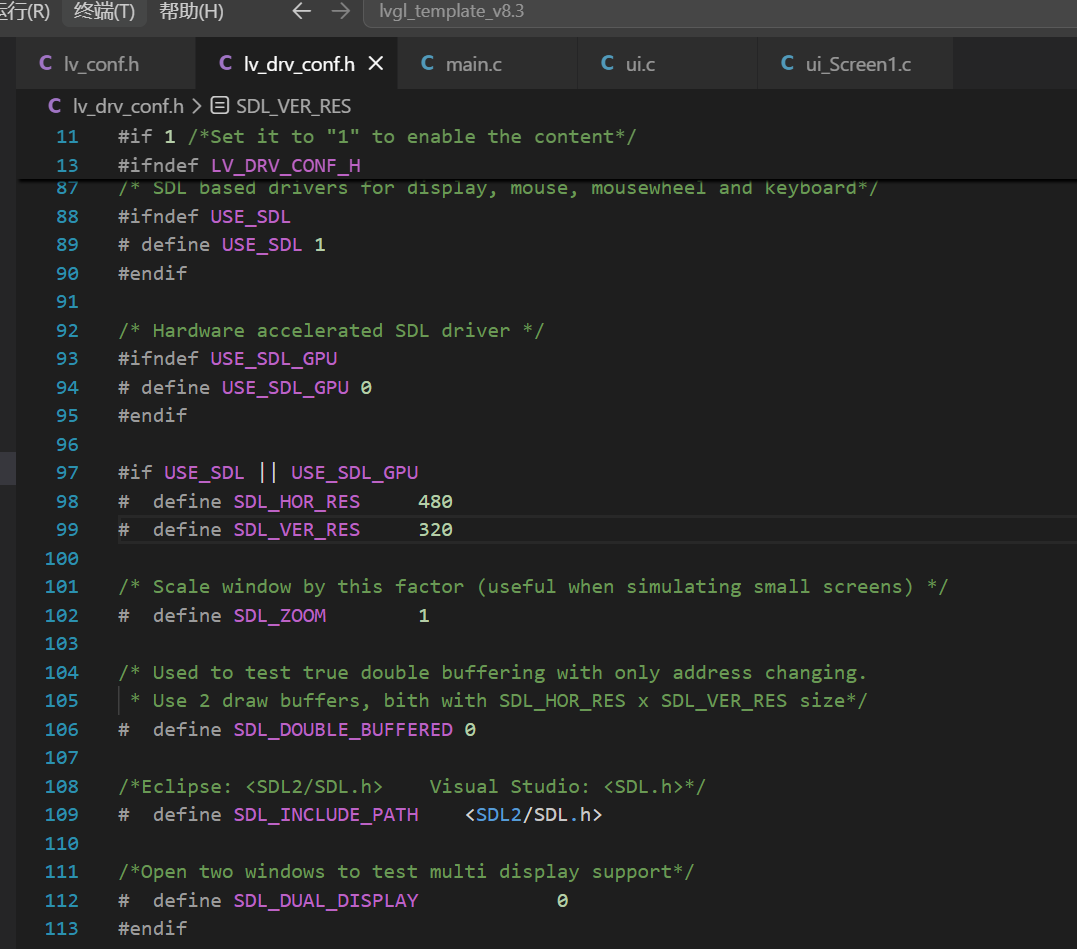Click line number 88
The image size is (1077, 949).
pos(67,217)
